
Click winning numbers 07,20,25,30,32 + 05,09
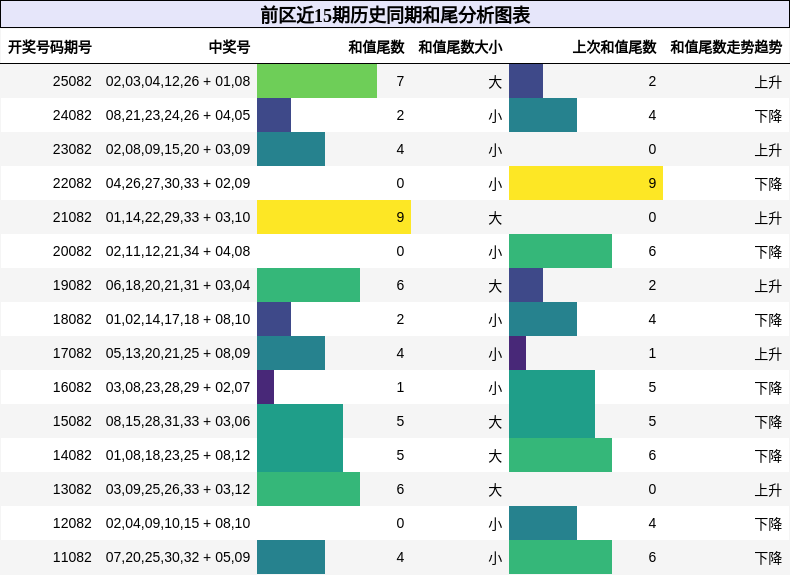click(x=178, y=557)
